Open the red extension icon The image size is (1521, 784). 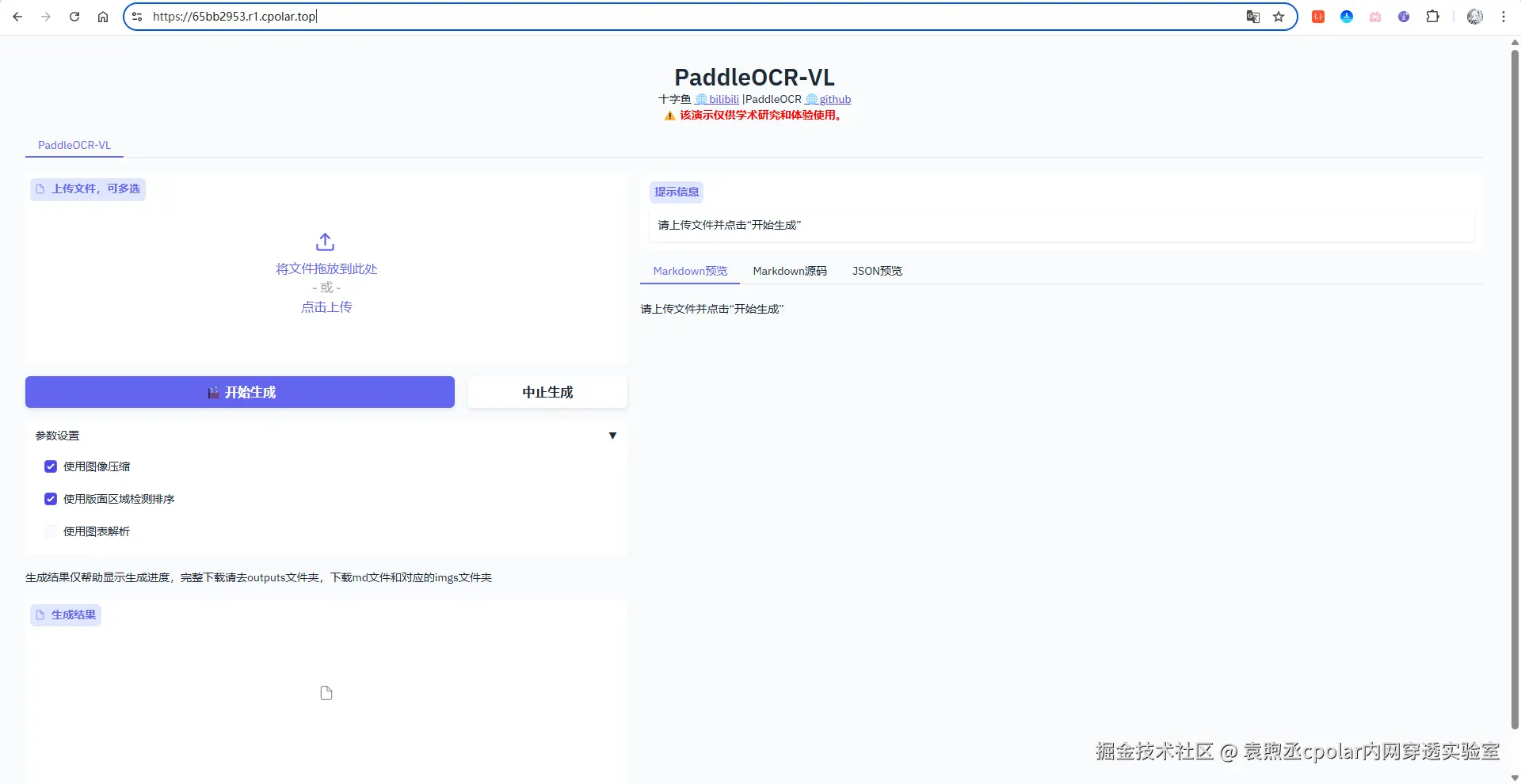point(1318,17)
